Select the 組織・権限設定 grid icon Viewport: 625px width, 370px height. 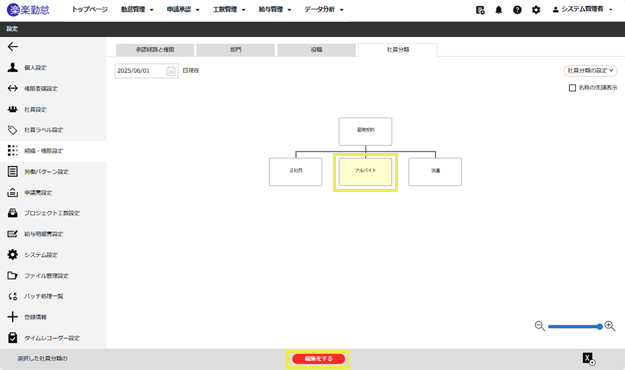point(13,150)
